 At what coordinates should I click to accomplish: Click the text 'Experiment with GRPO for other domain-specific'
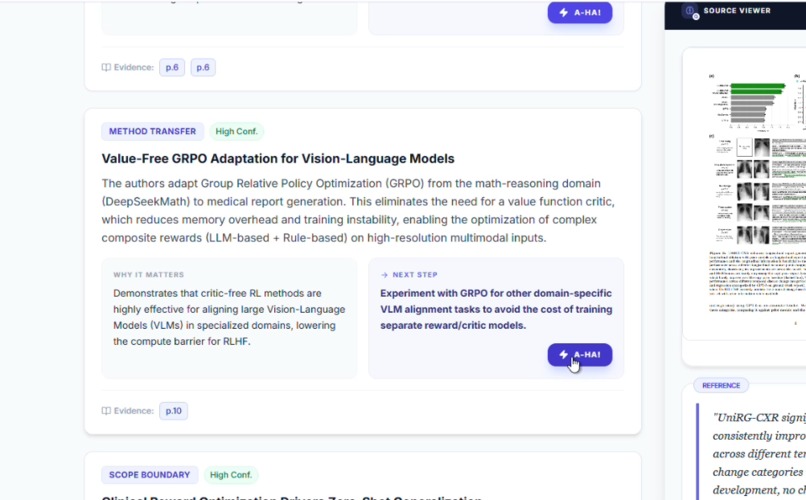tap(496, 293)
